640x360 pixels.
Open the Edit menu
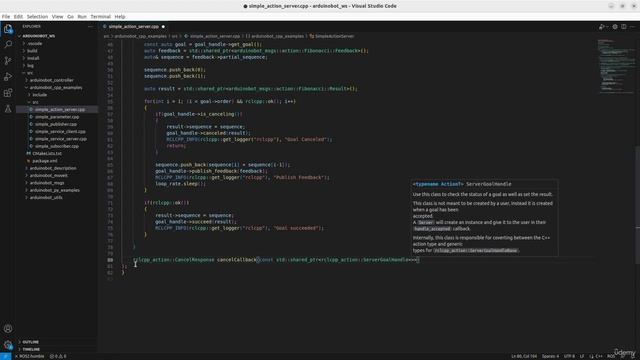pyautogui.click(x=18, y=17)
